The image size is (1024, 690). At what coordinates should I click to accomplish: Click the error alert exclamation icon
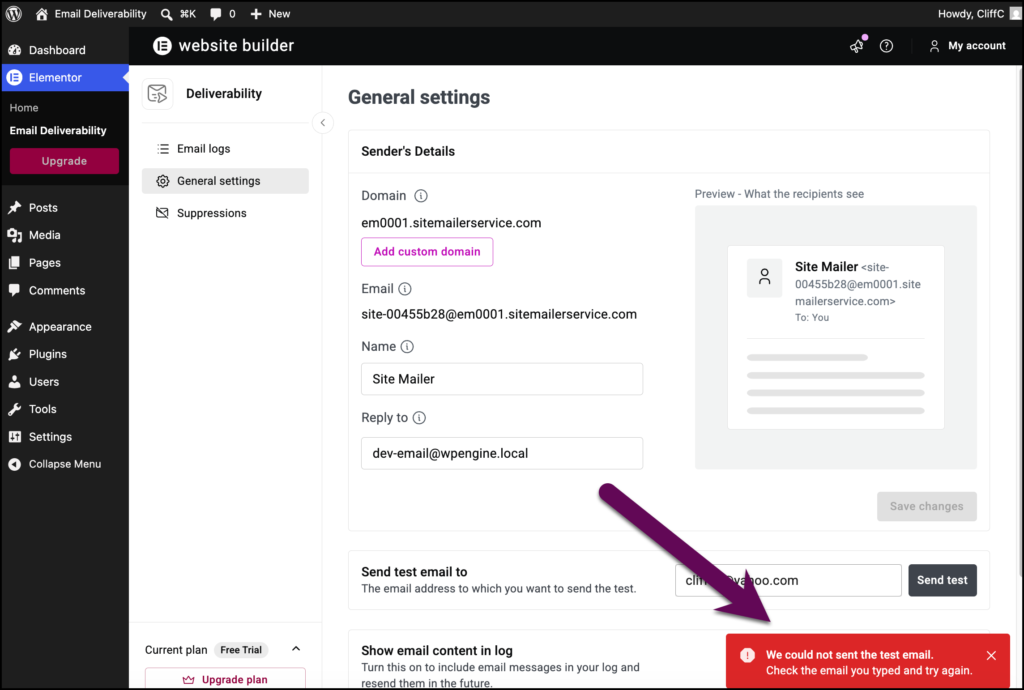[x=748, y=655]
